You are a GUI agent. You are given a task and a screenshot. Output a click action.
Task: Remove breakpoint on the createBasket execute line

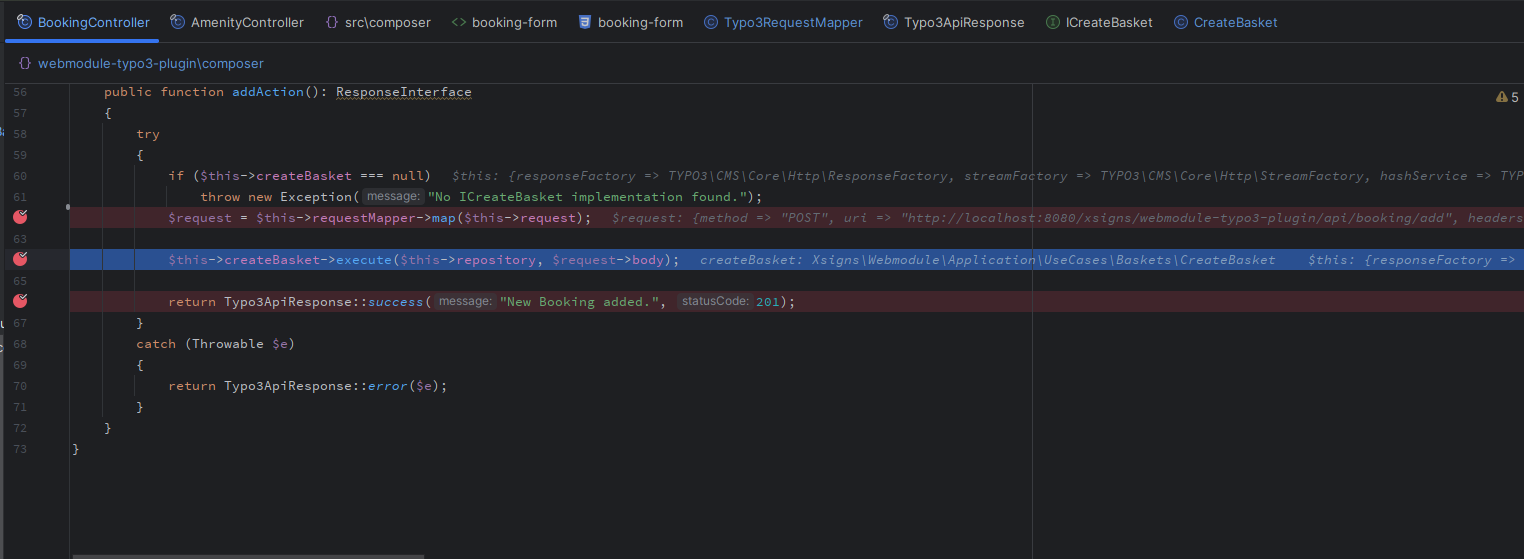click(x=21, y=259)
